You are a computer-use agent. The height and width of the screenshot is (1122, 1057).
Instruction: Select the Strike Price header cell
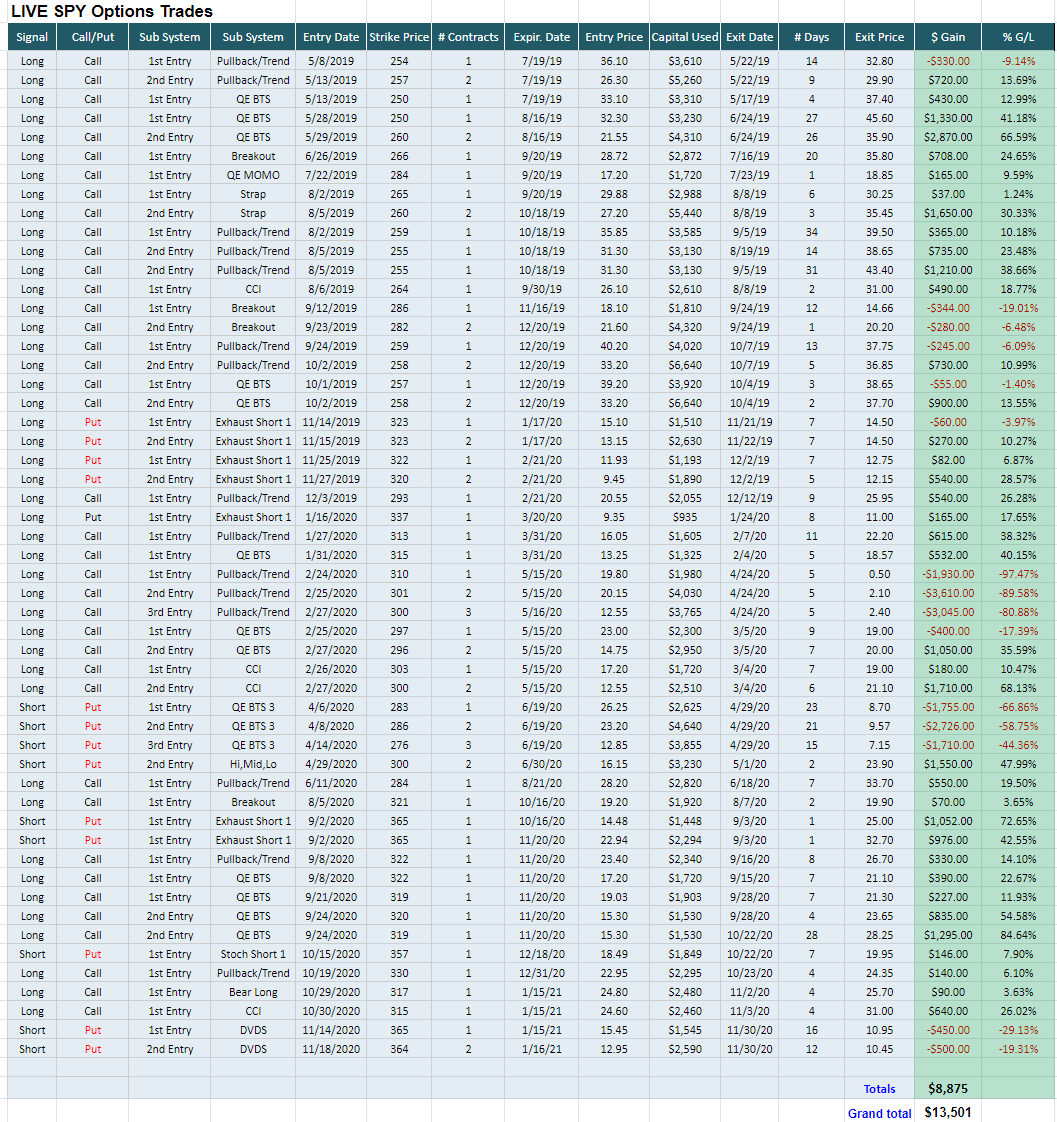coord(399,37)
